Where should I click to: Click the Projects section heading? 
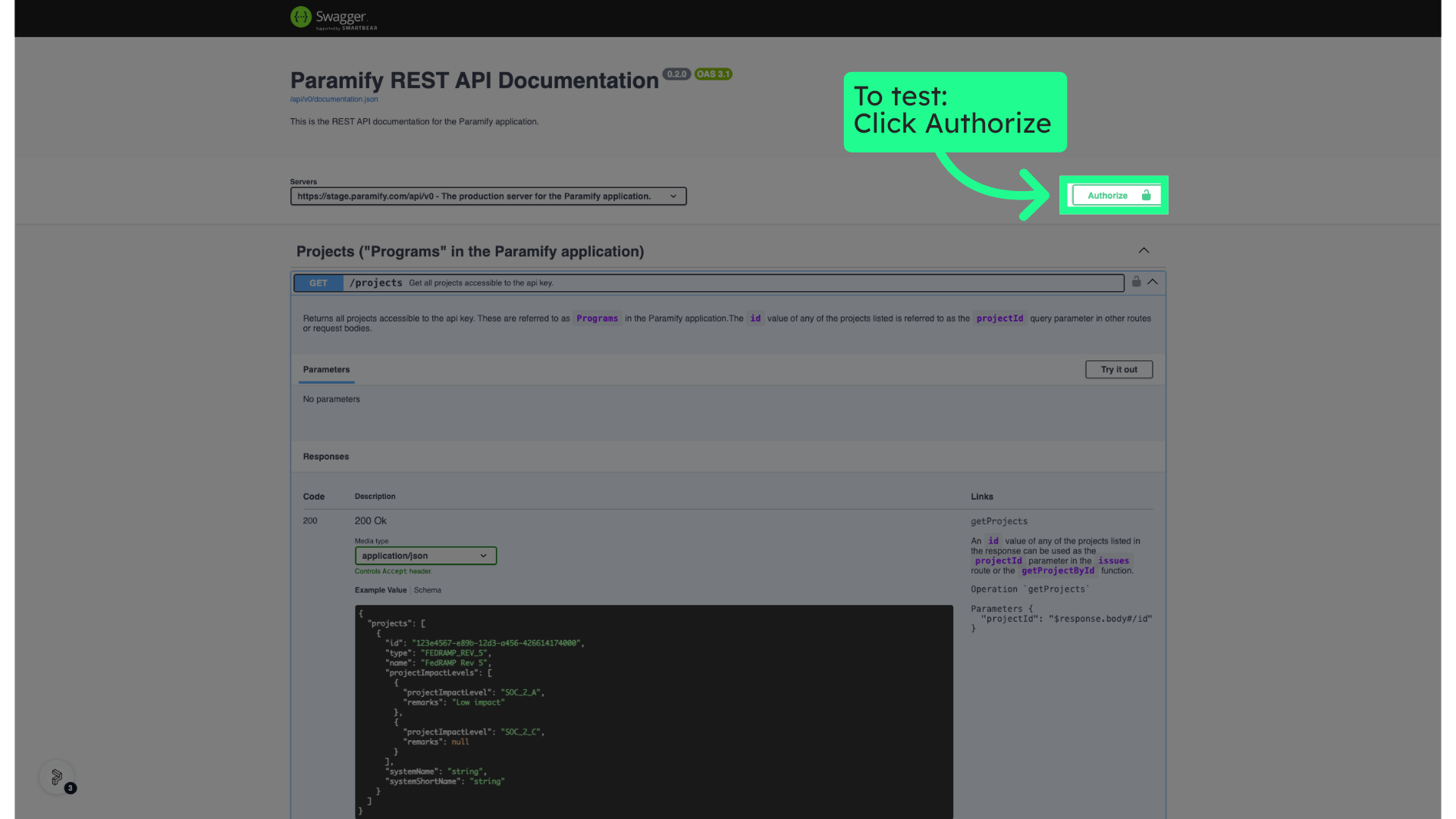(470, 252)
